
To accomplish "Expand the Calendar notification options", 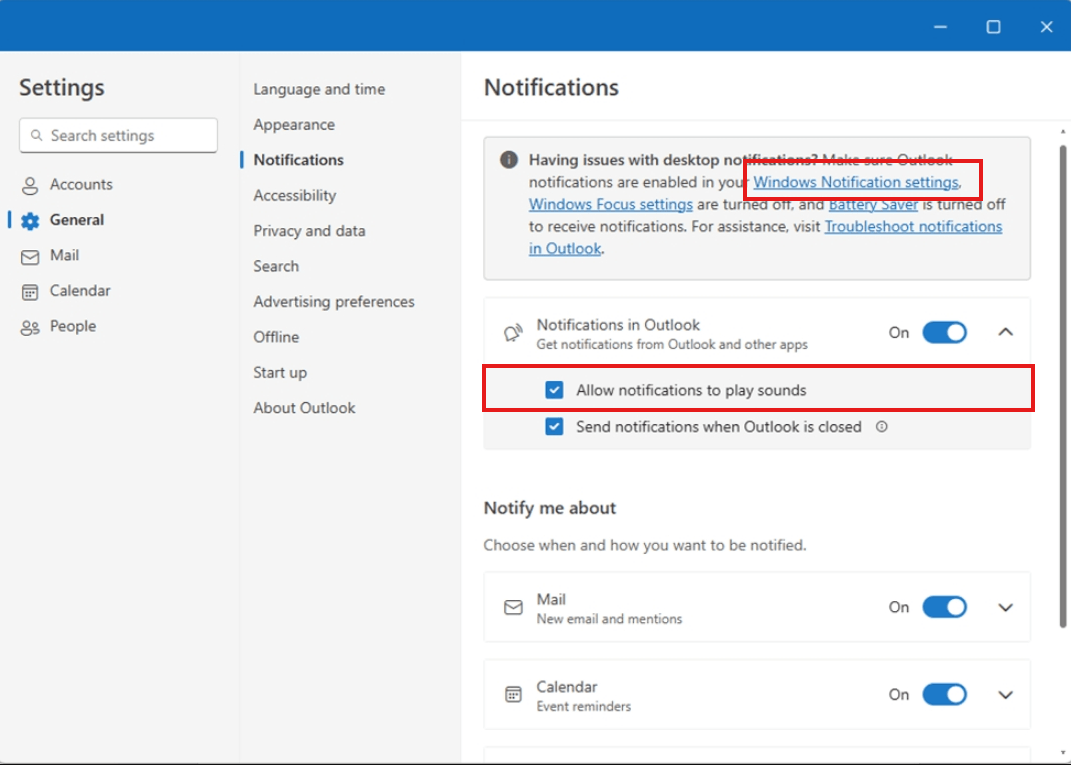I will [x=1005, y=695].
